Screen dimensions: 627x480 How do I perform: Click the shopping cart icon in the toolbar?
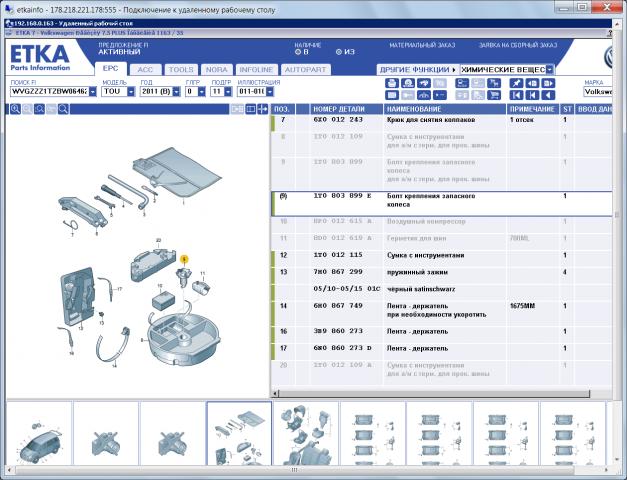point(494,95)
